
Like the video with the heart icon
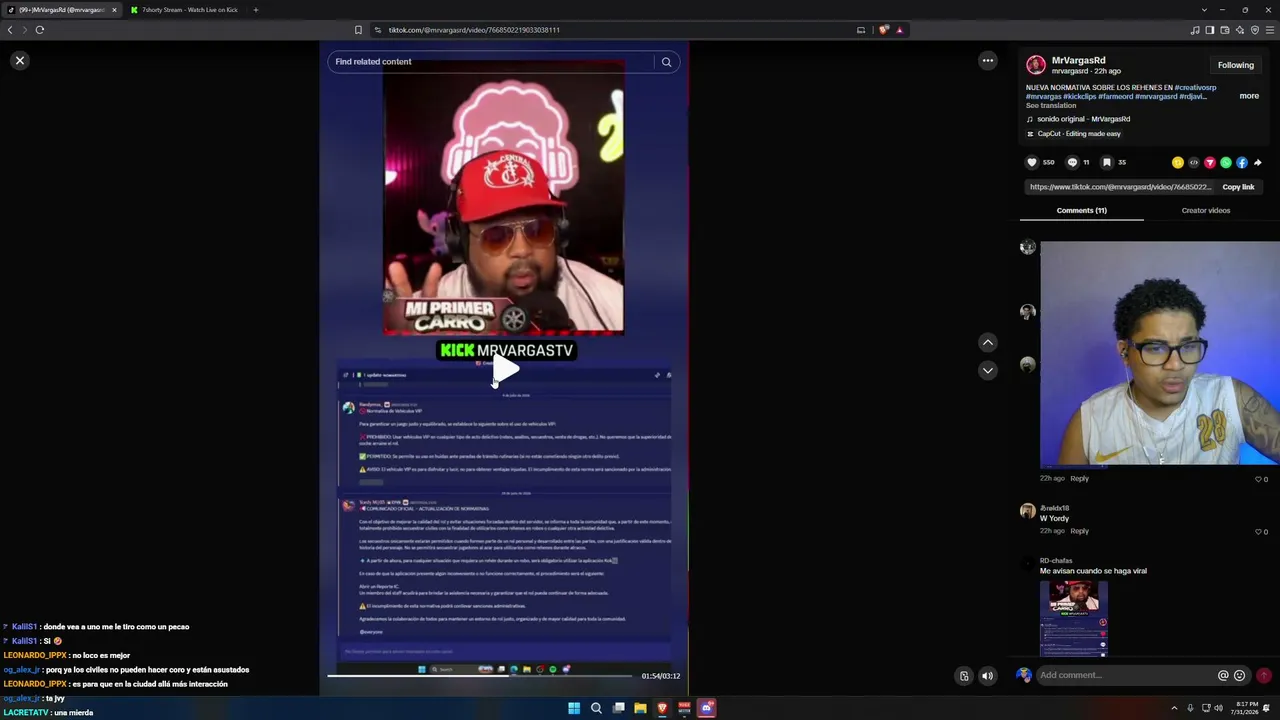click(1032, 162)
